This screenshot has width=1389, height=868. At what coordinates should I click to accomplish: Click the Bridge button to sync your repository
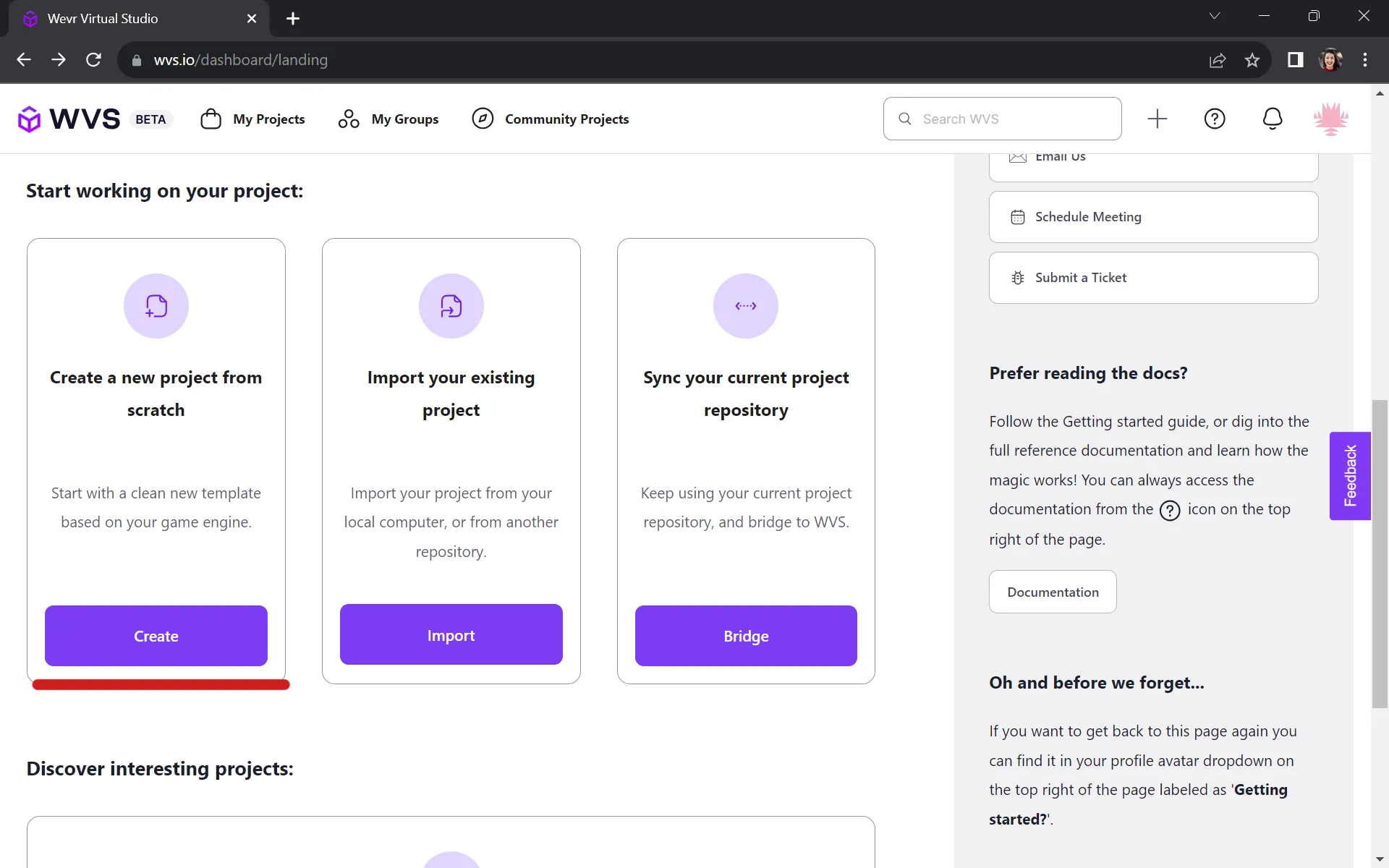[x=746, y=636]
